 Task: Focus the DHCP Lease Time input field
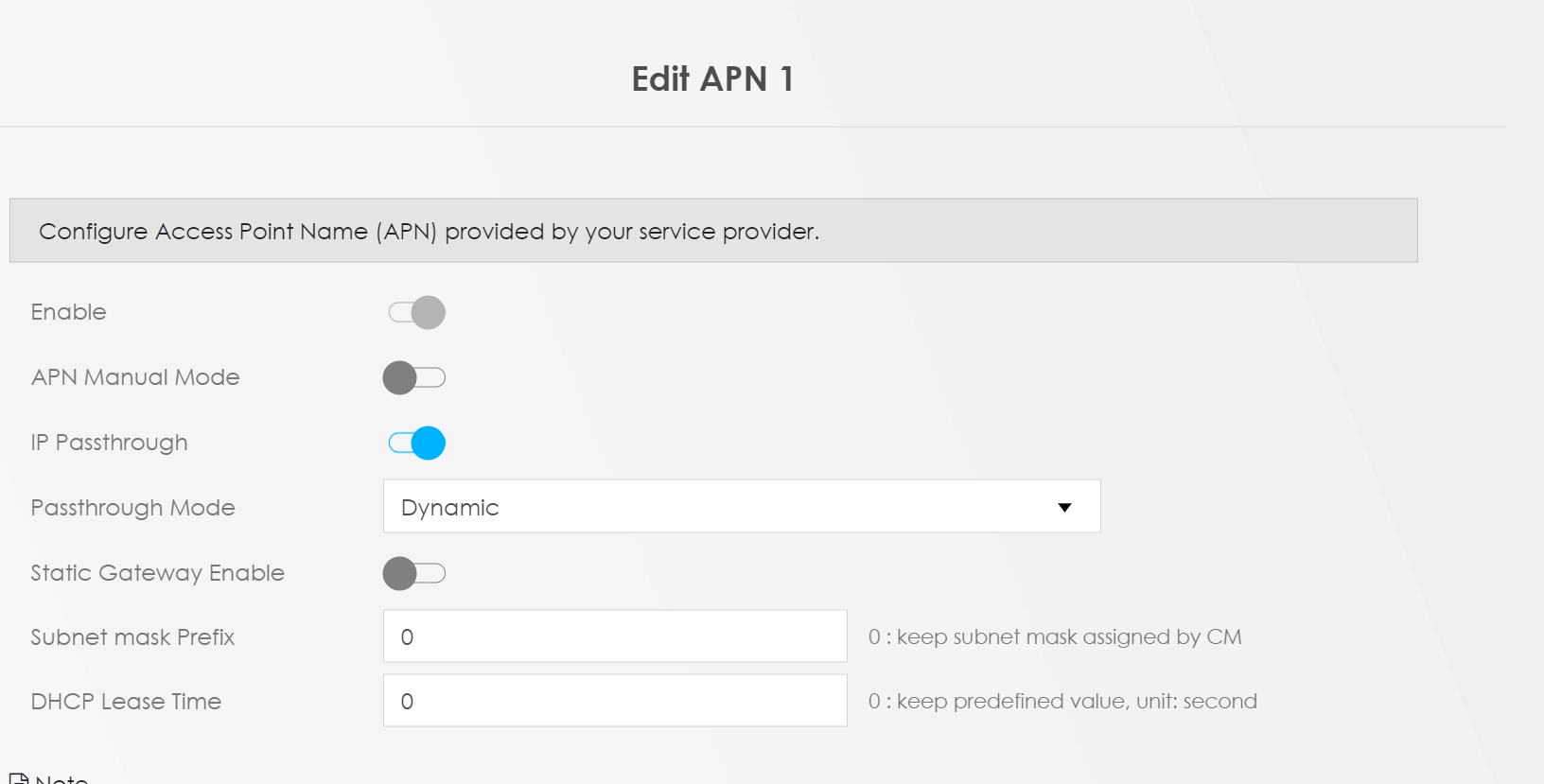(615, 701)
